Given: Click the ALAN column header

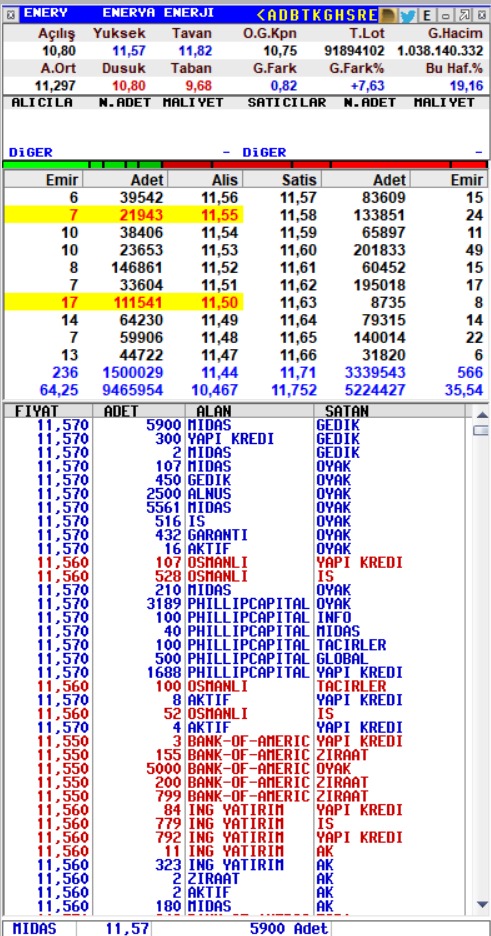Looking at the screenshot, I should (x=249, y=411).
